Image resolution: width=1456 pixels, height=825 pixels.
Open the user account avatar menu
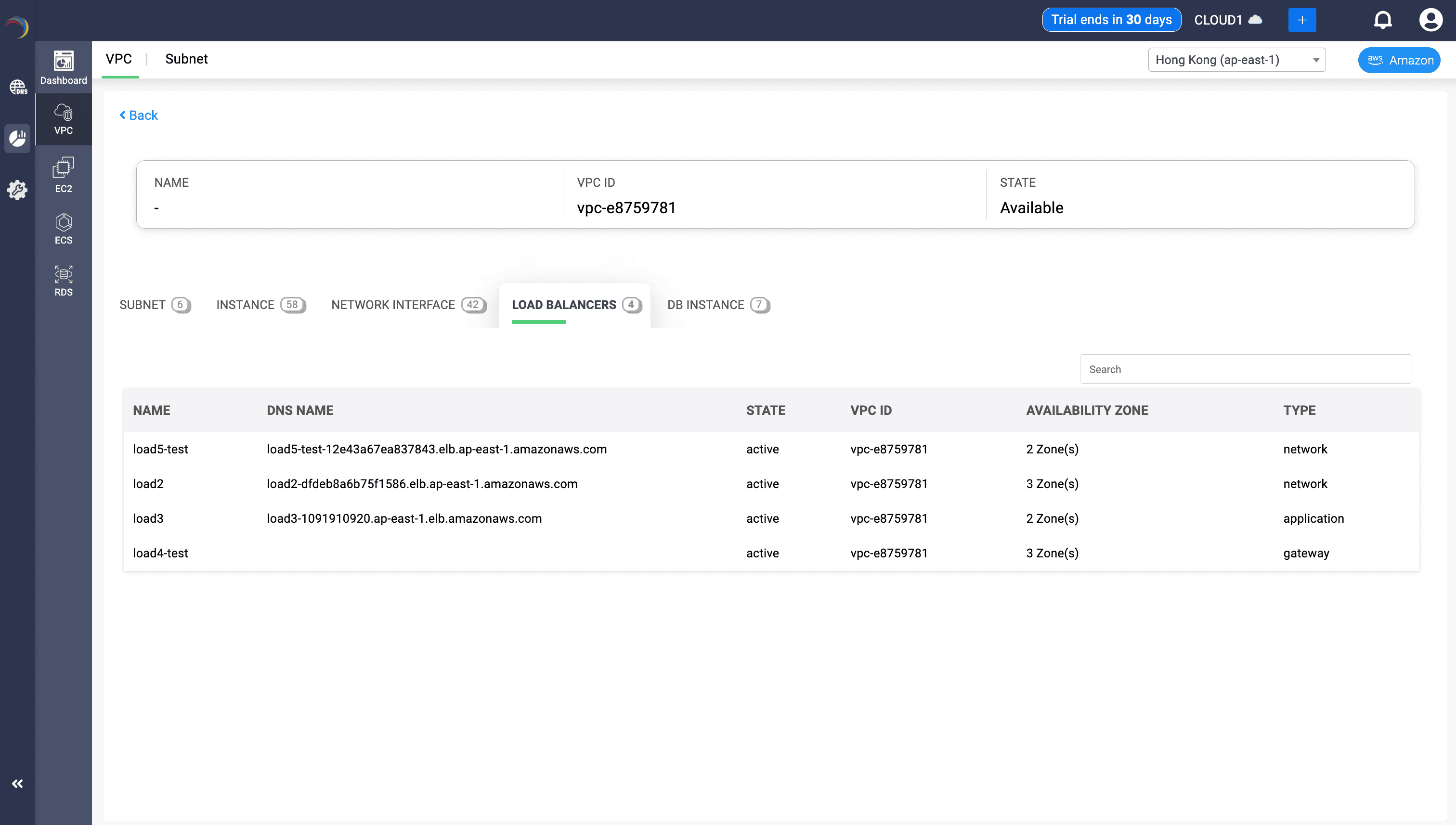(1431, 19)
